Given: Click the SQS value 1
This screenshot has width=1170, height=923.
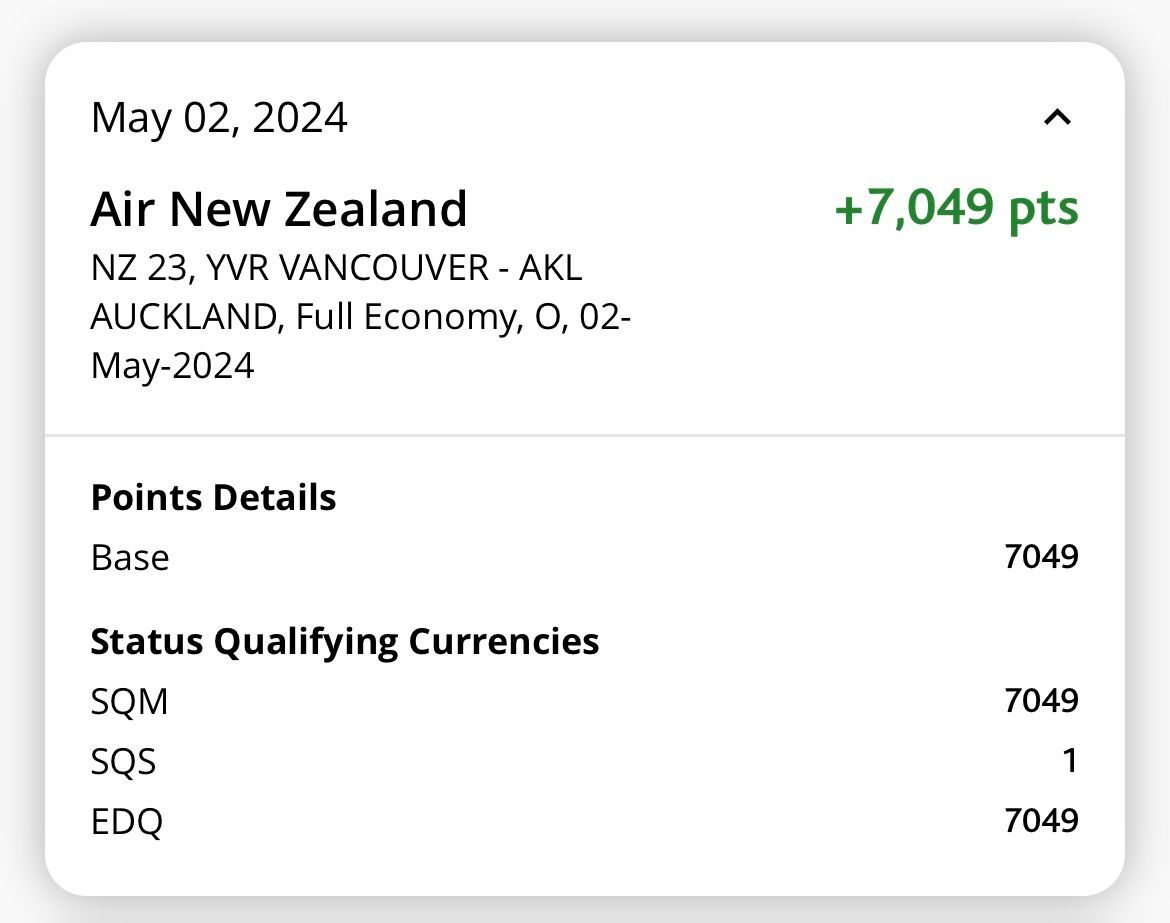Looking at the screenshot, I should 1070,761.
